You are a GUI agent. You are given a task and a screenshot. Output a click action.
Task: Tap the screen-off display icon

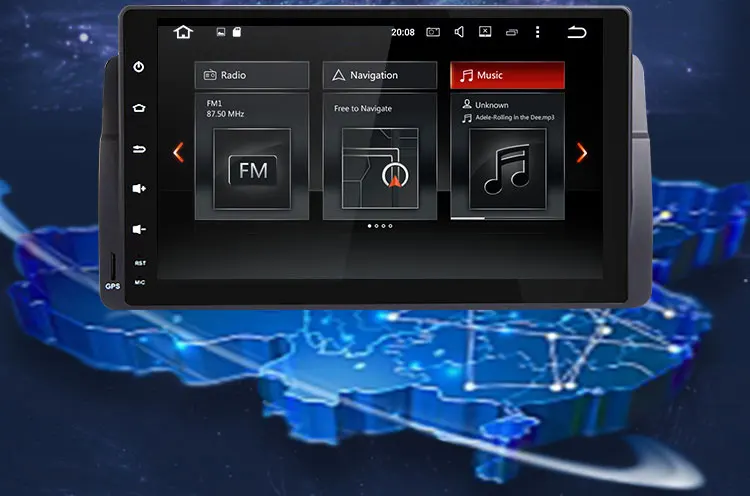tap(485, 32)
